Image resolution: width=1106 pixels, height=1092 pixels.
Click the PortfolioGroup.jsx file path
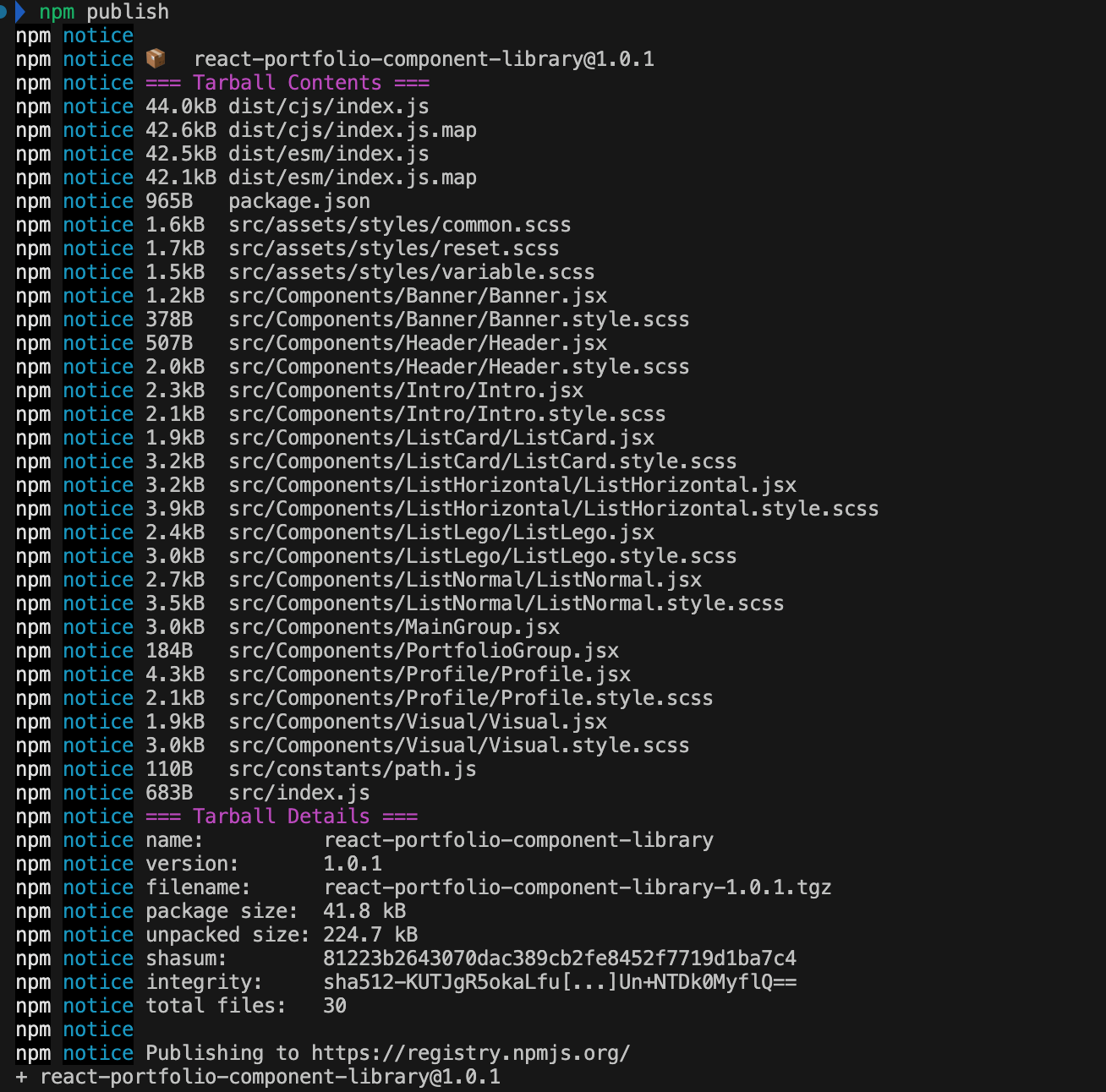[424, 651]
